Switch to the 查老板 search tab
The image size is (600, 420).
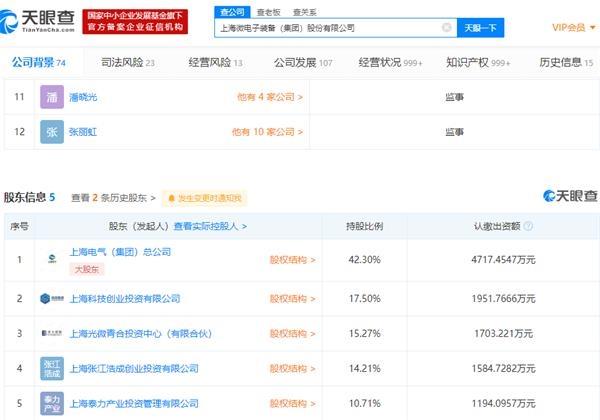[x=269, y=12]
